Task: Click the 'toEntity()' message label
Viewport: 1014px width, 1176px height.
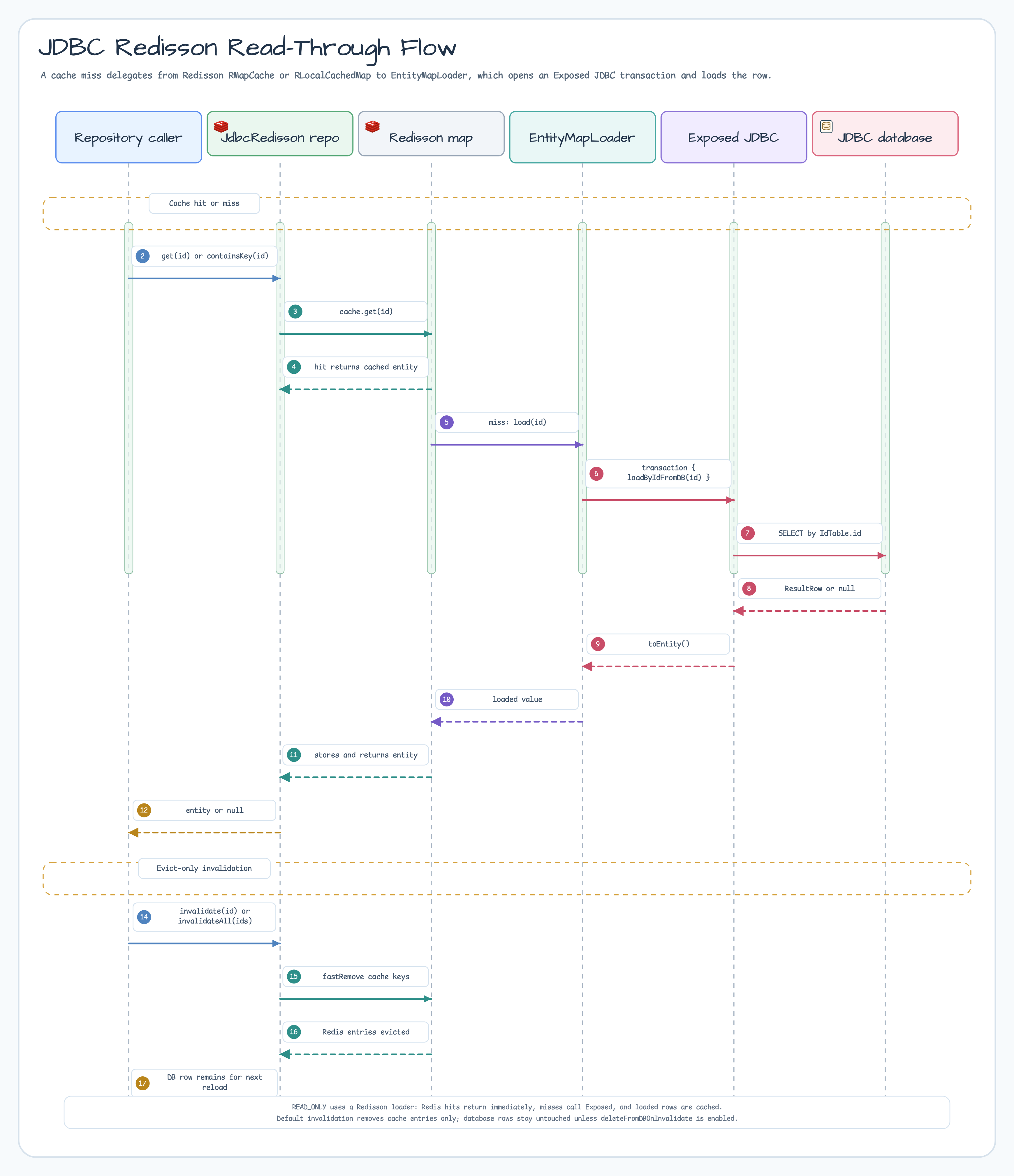Action: [x=669, y=644]
